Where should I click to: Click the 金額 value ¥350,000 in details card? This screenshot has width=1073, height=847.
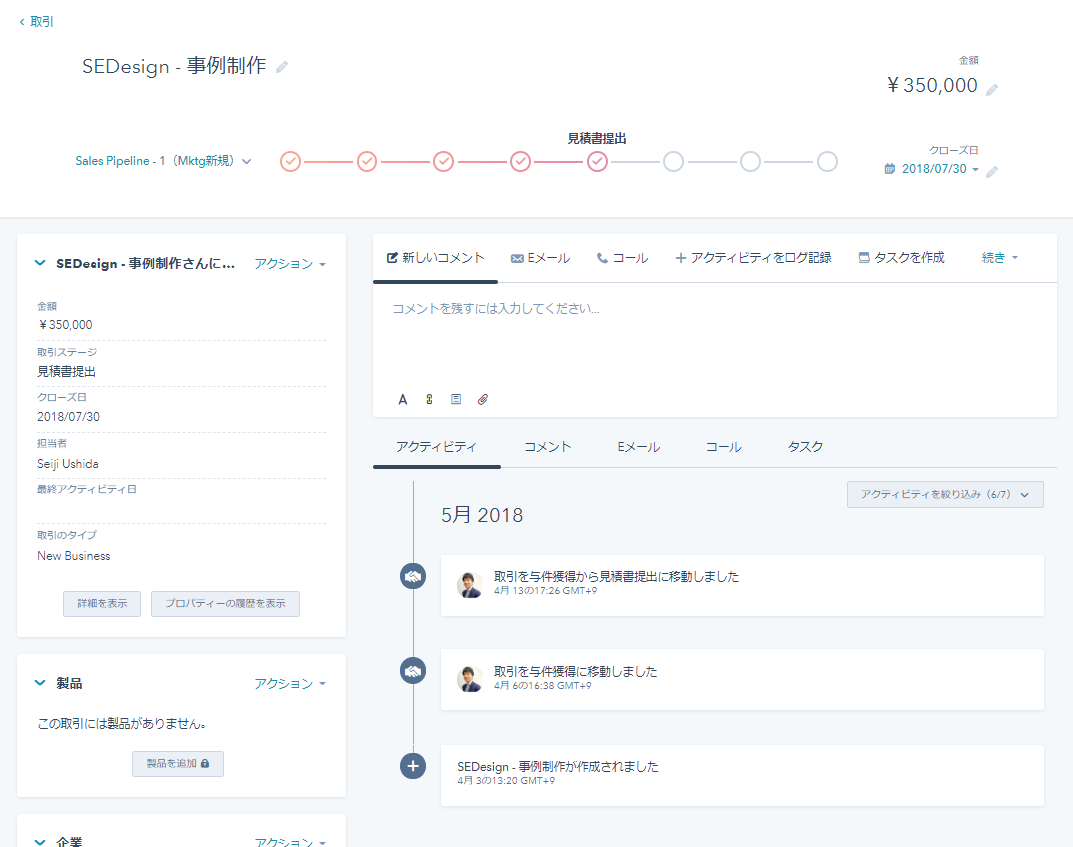pos(65,325)
